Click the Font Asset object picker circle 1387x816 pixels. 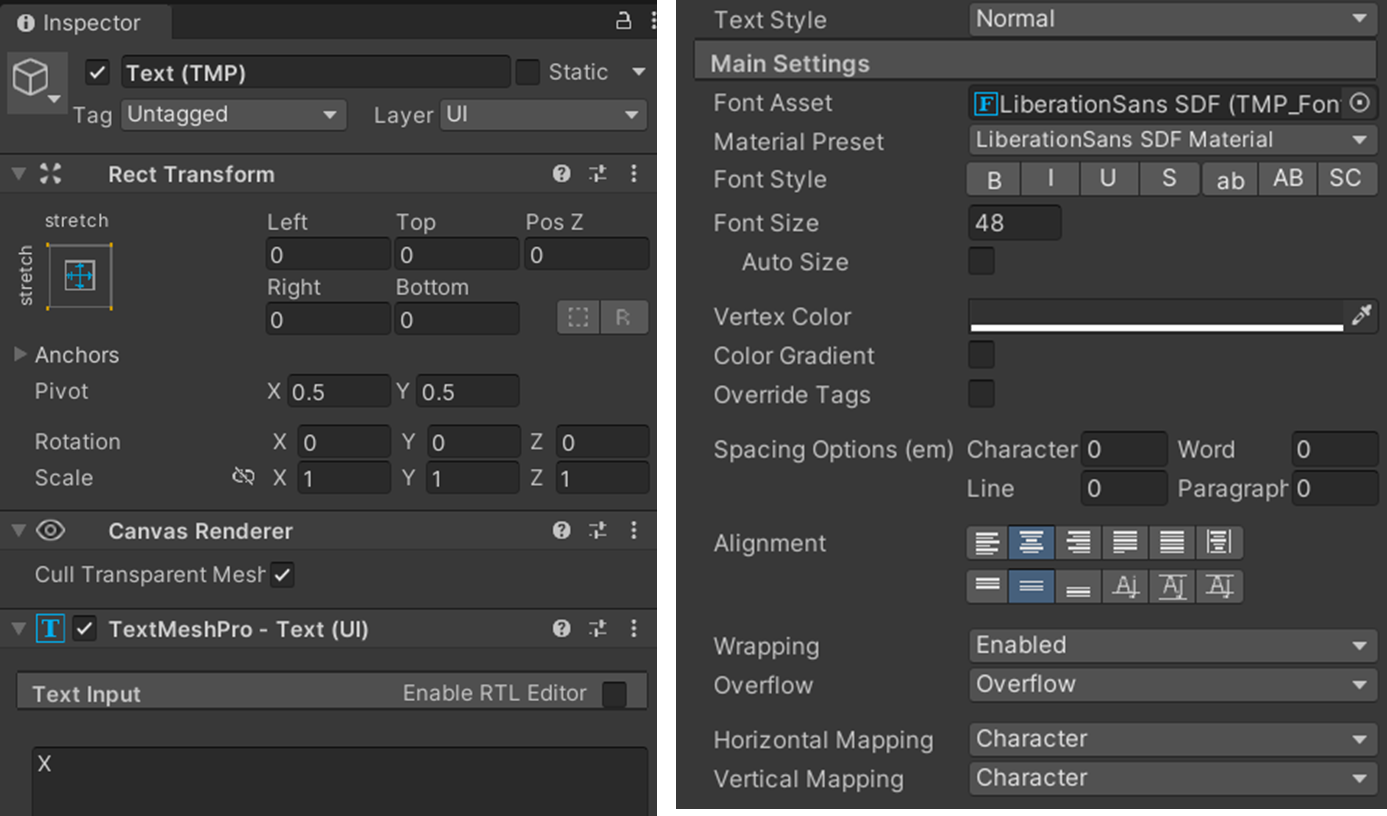coord(1359,103)
